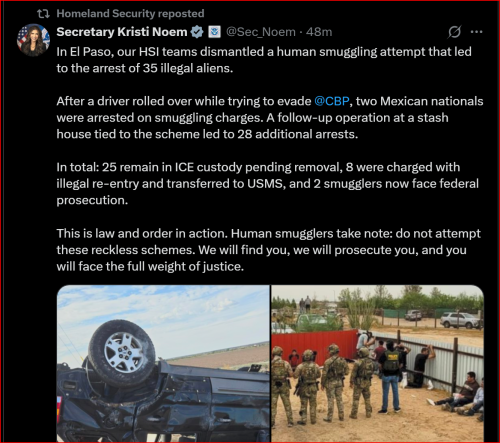Screen dimensions: 500x443
Task: Click the truck's wheel in the left photo
Action: point(122,353)
